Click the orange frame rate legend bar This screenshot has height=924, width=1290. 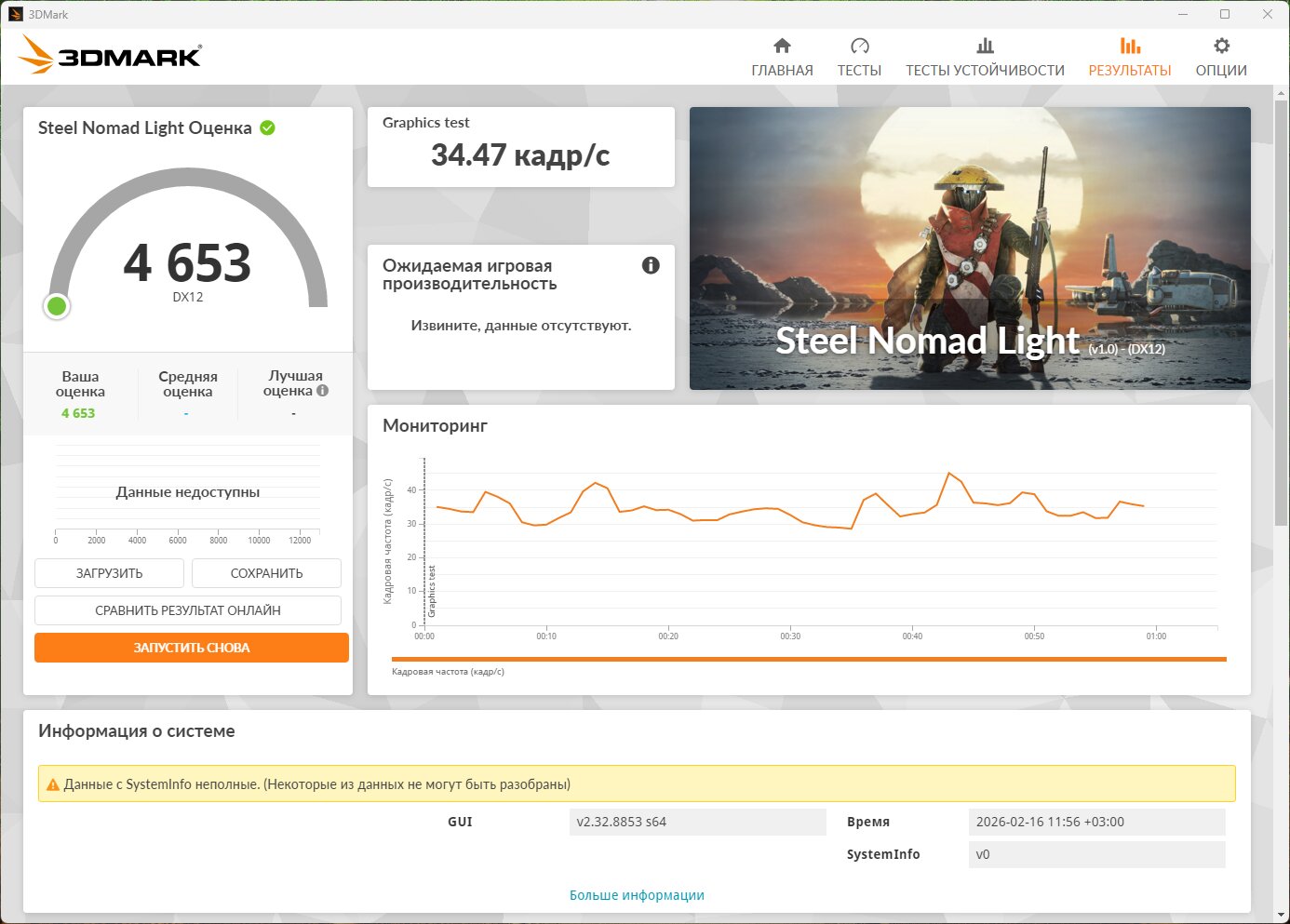(x=809, y=659)
